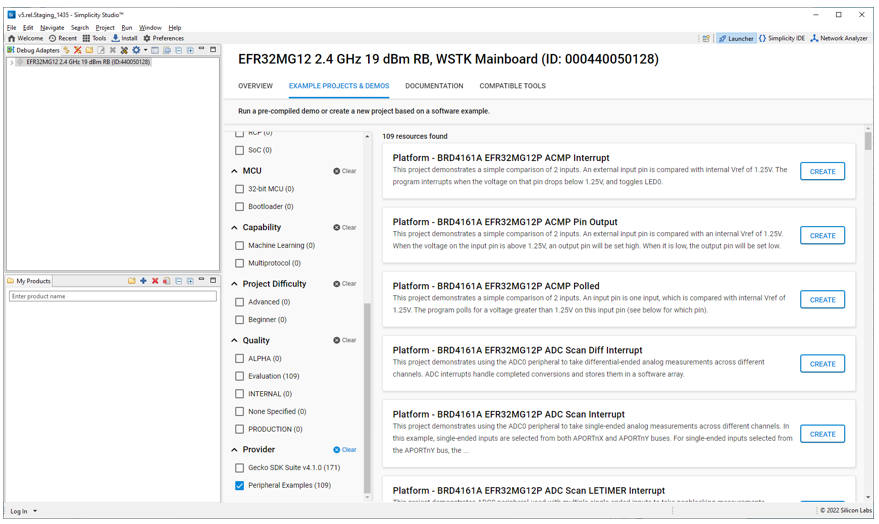Create the ACMP Interrupt project

[x=822, y=171]
